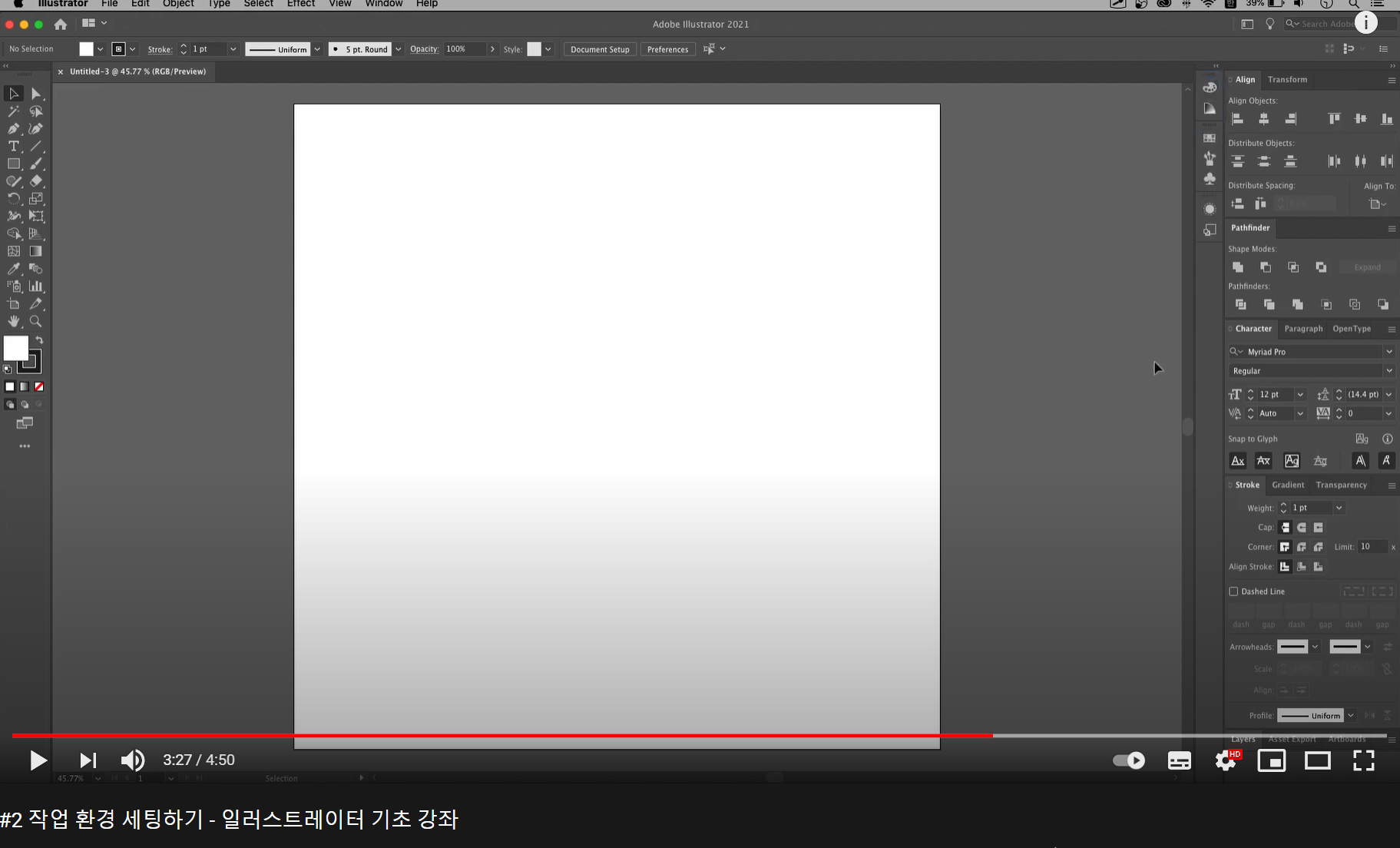This screenshot has height=848, width=1400.
Task: Skip to next video
Action: [x=88, y=760]
